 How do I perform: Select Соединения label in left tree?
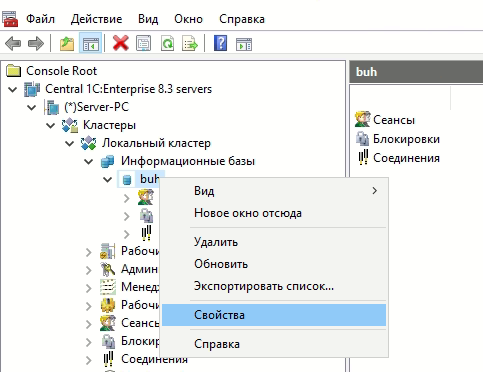click(154, 359)
